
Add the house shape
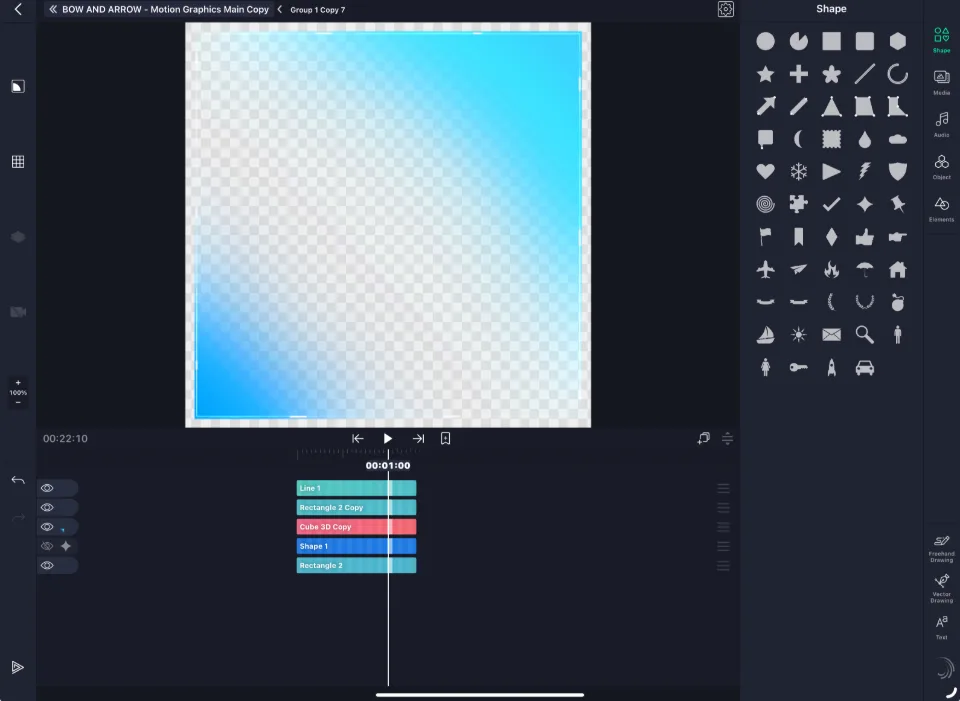click(x=898, y=269)
